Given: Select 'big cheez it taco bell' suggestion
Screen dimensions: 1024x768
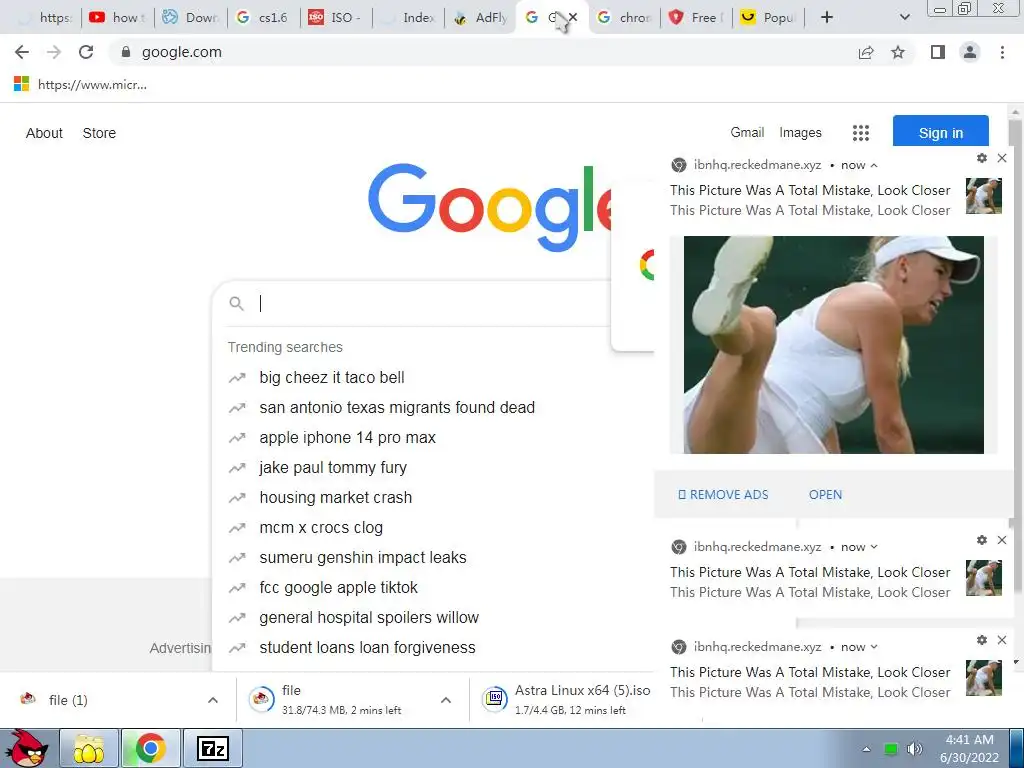Looking at the screenshot, I should coord(332,377).
